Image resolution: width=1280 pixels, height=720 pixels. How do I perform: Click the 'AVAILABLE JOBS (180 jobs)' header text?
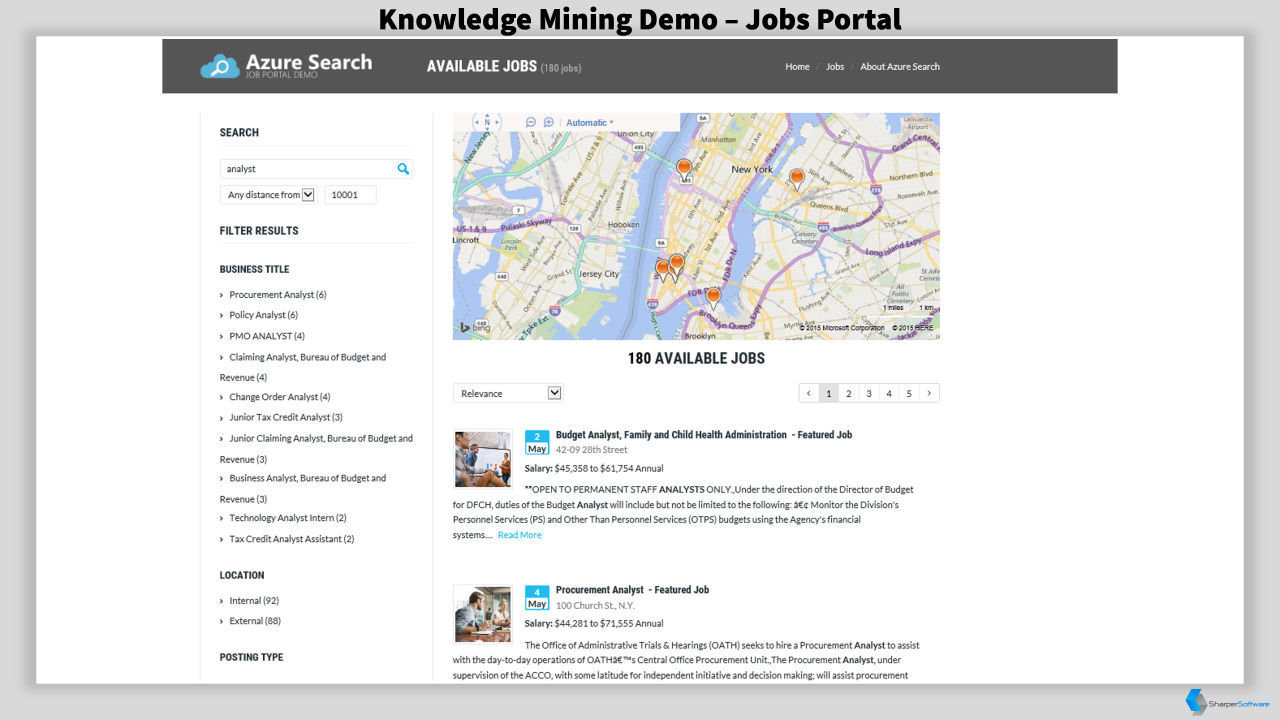tap(504, 67)
